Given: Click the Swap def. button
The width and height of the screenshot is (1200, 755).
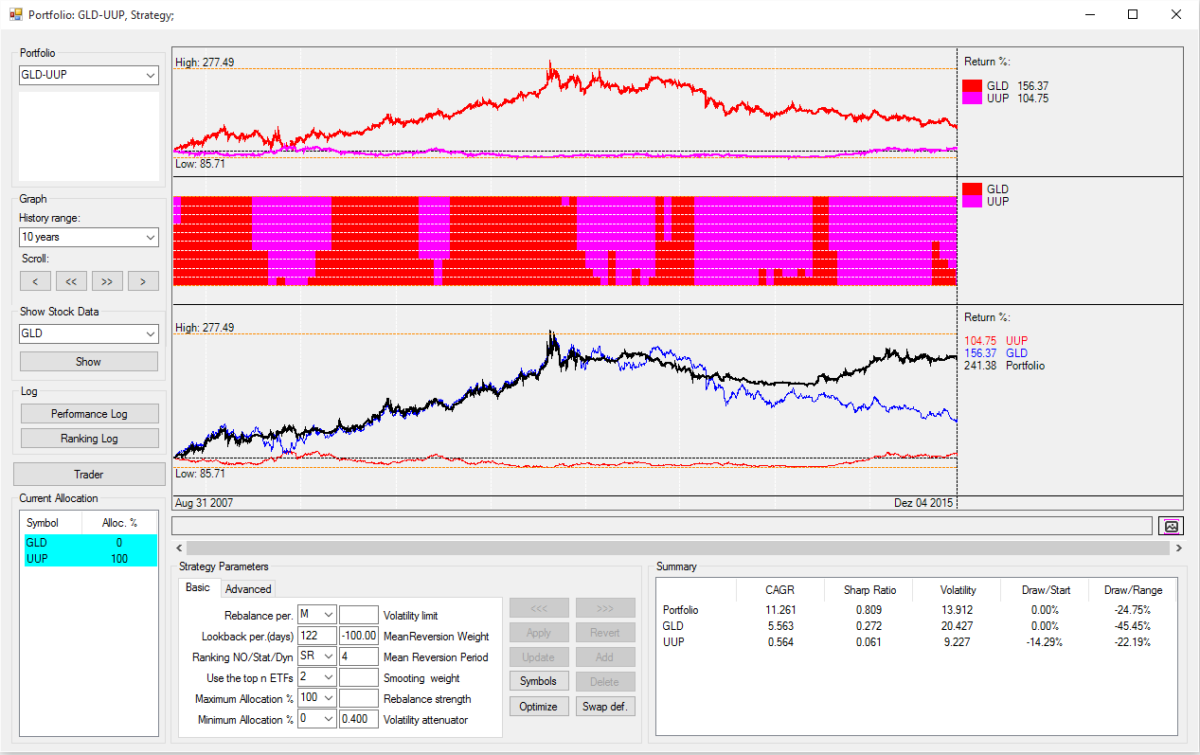Looking at the screenshot, I should click(605, 706).
